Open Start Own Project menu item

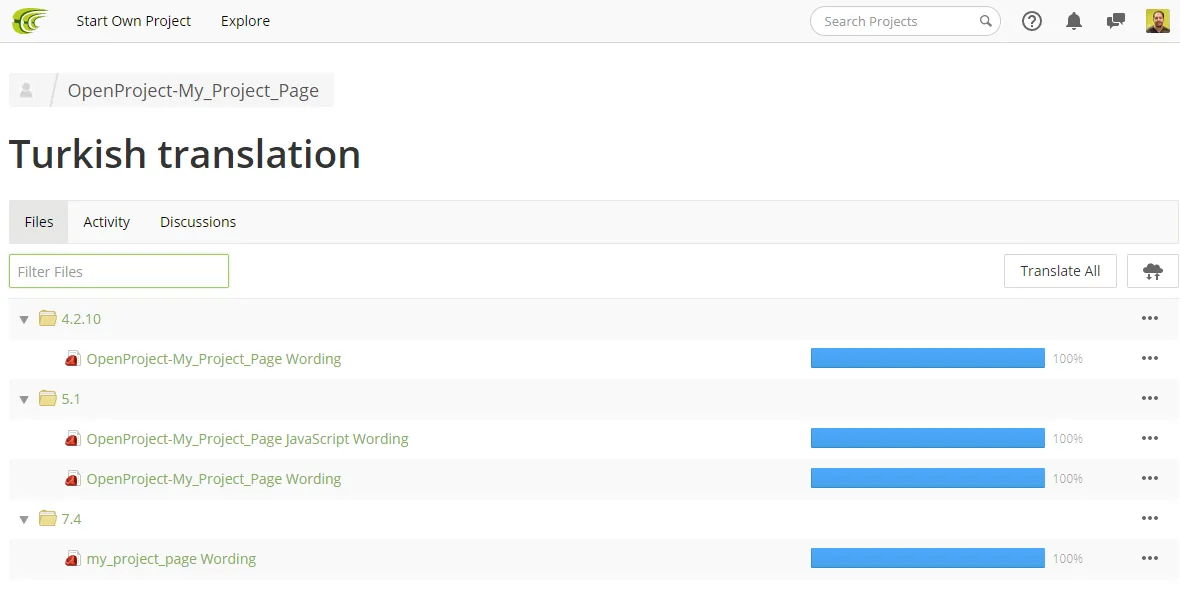click(133, 21)
